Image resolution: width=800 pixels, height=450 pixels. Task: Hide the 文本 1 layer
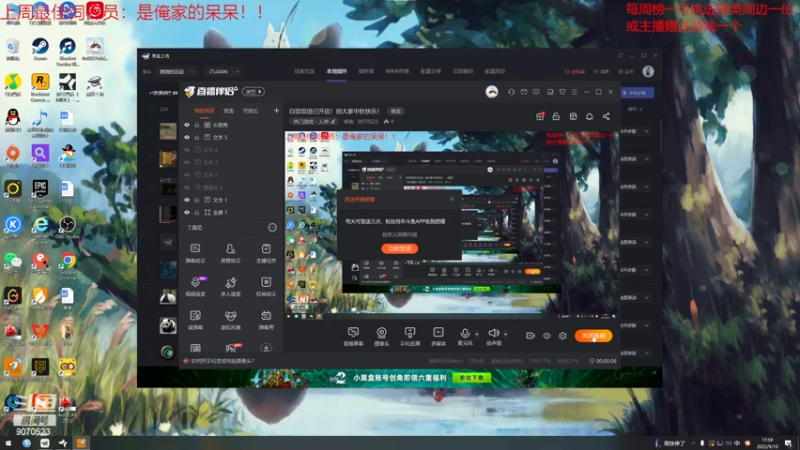(187, 200)
